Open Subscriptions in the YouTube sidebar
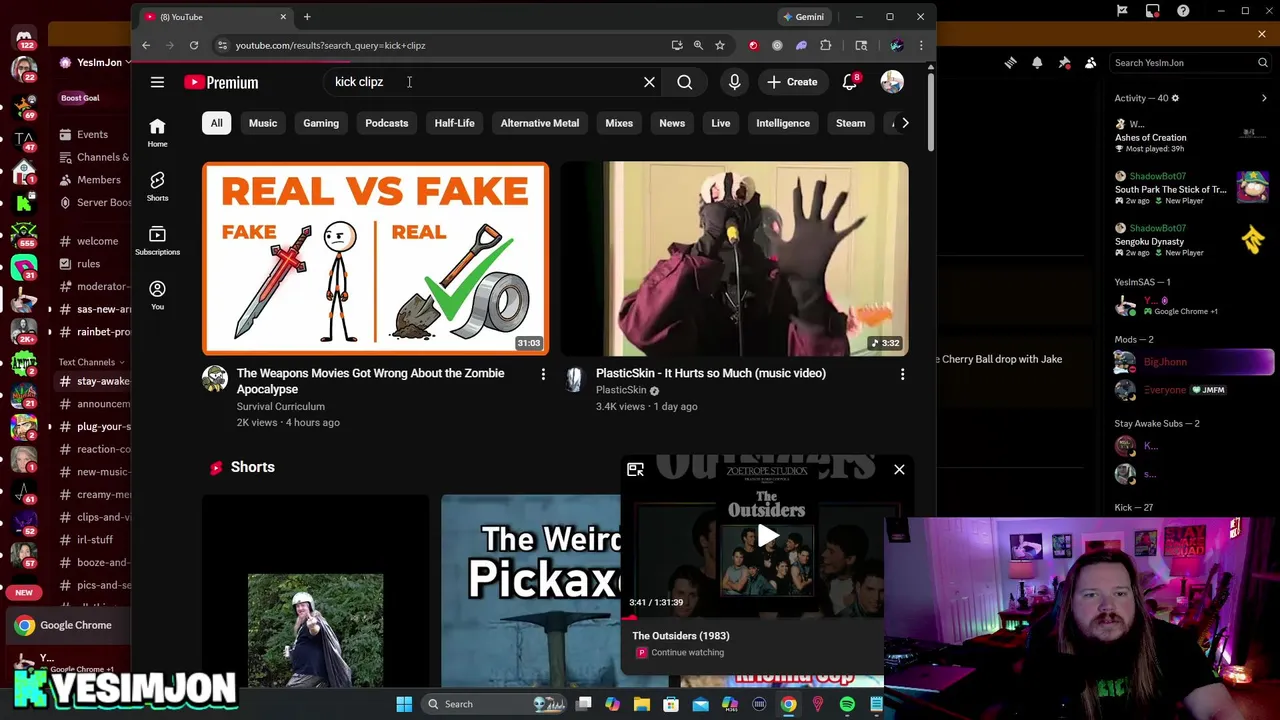This screenshot has height=720, width=1280. tap(157, 240)
